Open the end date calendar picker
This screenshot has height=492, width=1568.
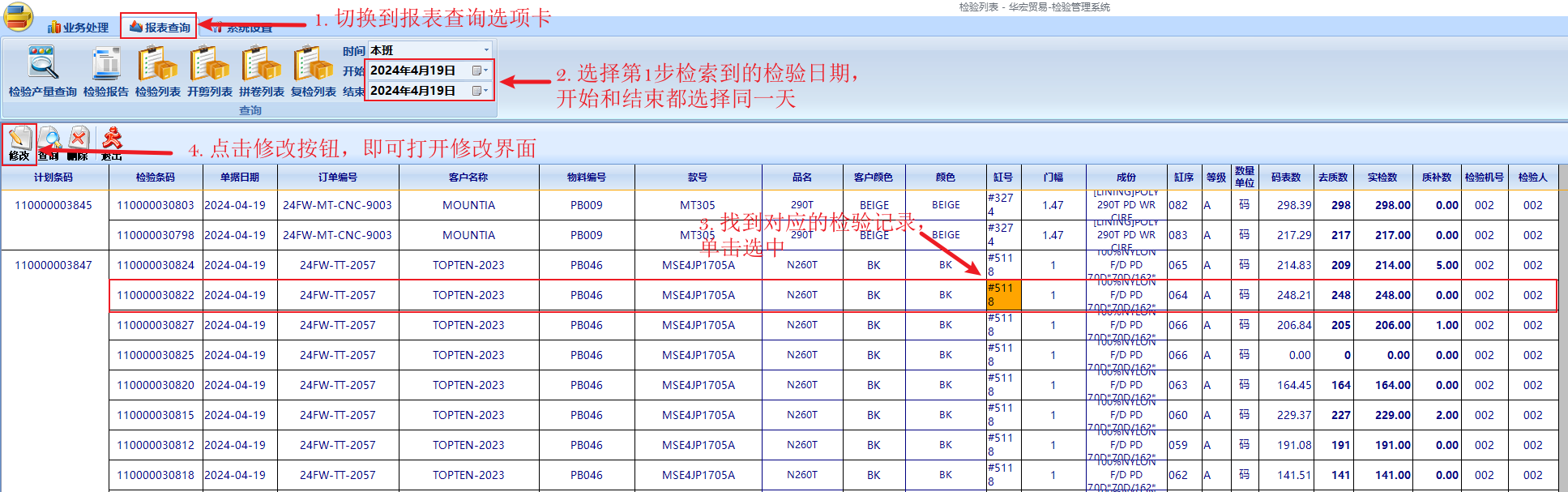479,91
